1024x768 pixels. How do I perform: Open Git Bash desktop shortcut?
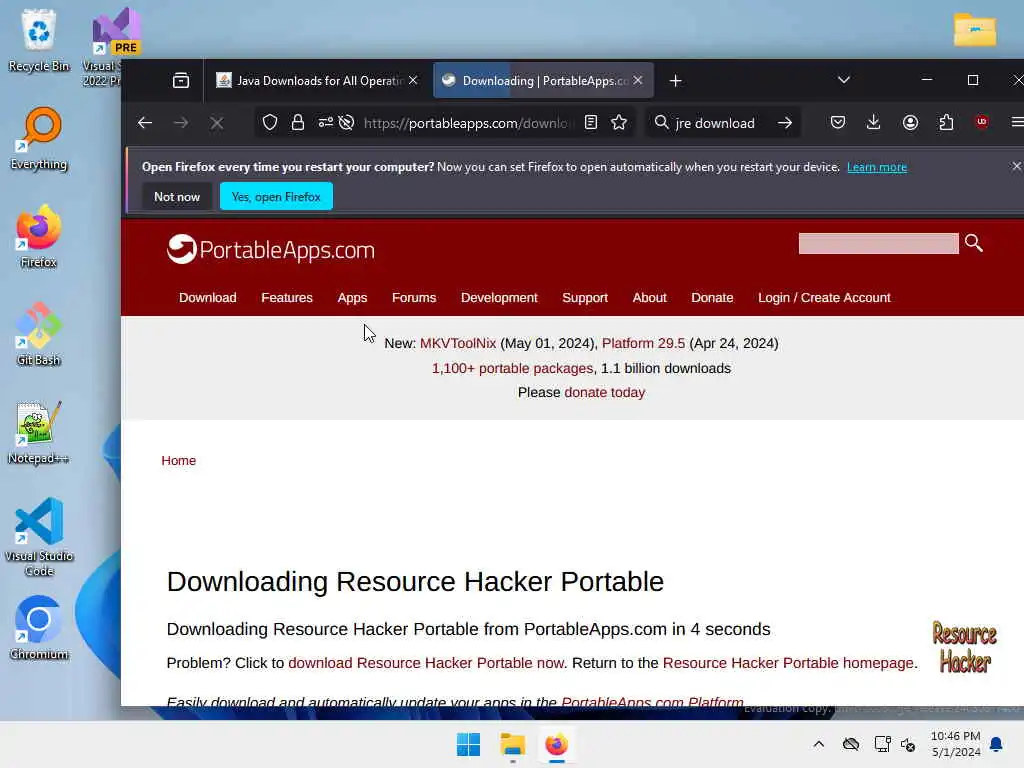[39, 334]
